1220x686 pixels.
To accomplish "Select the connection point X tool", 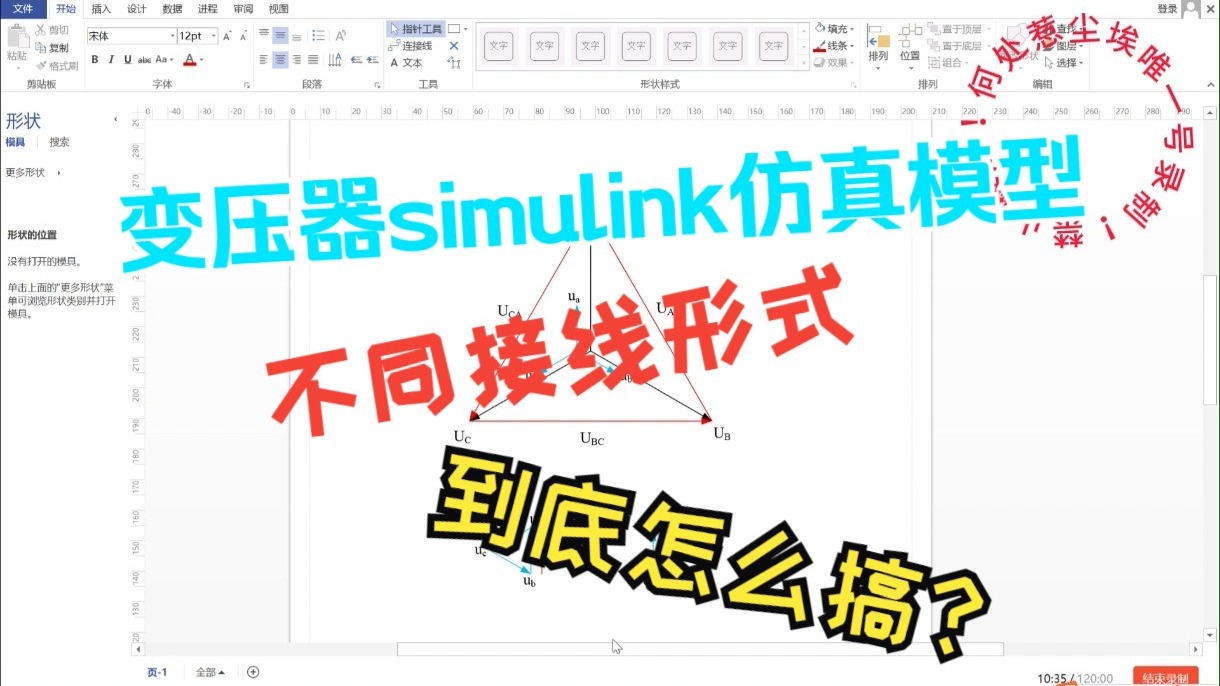I will pos(454,46).
